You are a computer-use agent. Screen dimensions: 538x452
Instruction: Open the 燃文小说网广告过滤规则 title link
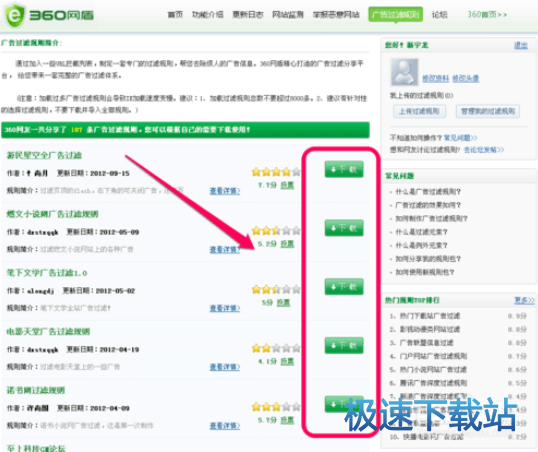pyautogui.click(x=52, y=214)
